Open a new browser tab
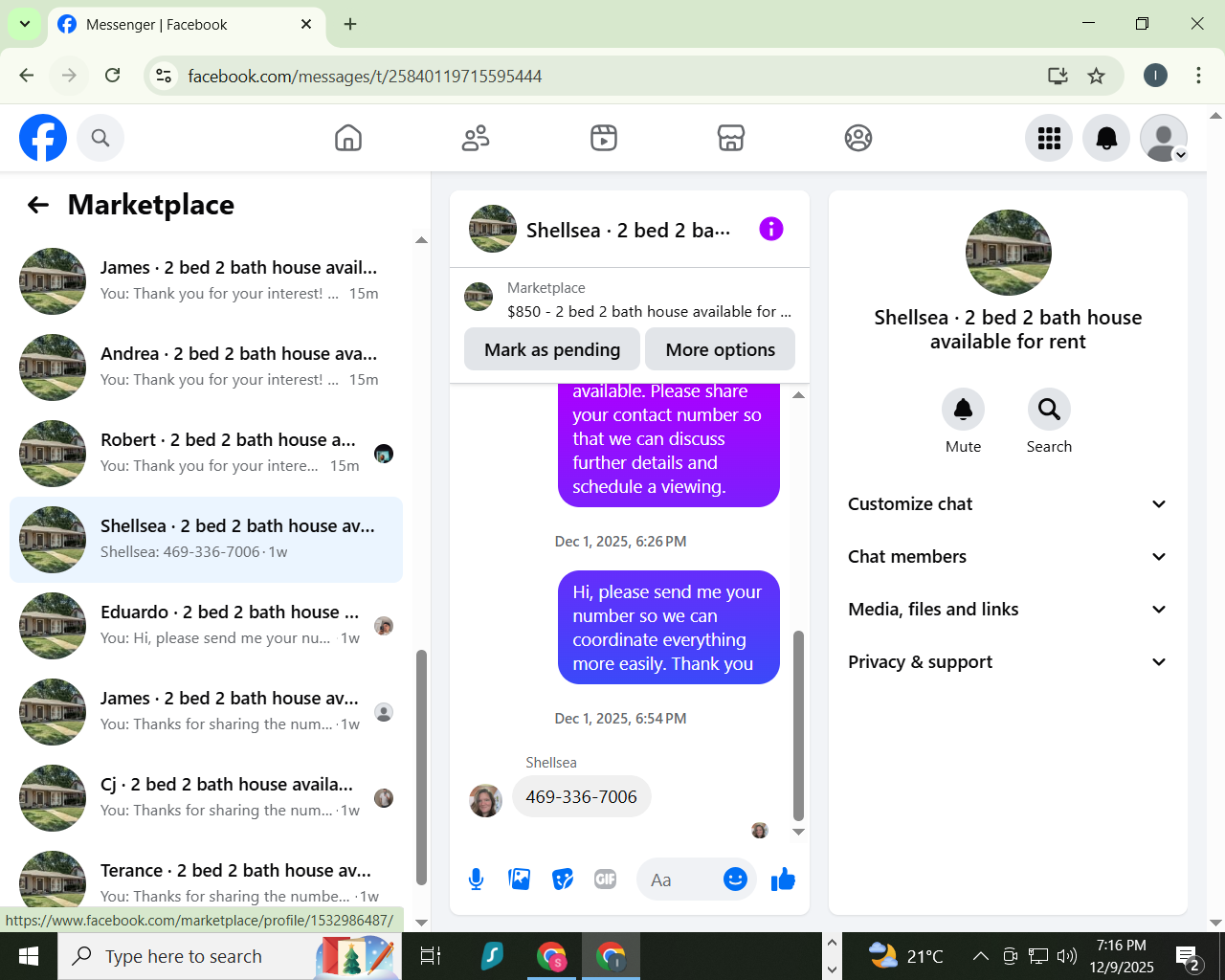 (350, 24)
